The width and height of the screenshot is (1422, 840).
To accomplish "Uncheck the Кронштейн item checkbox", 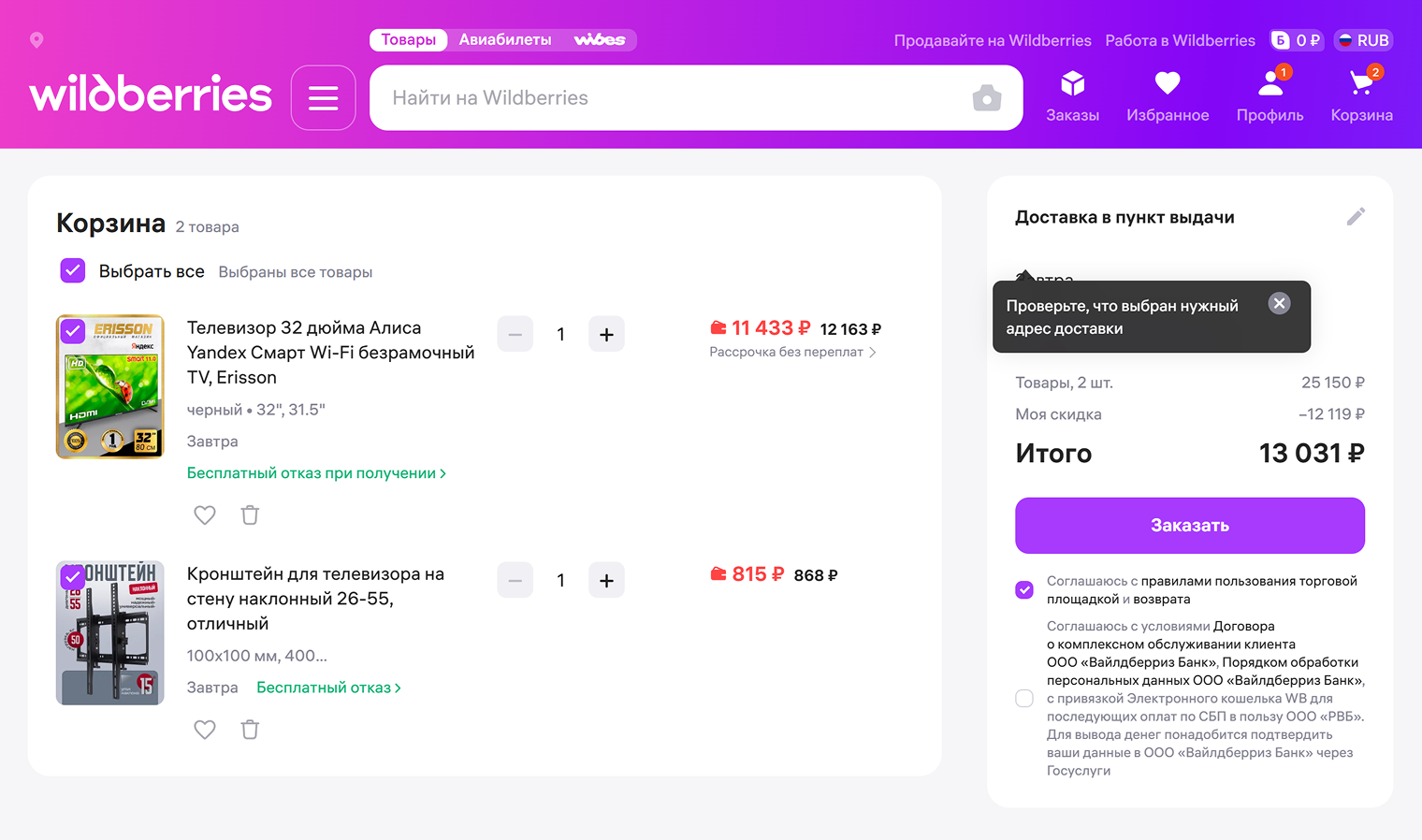I will click(73, 577).
